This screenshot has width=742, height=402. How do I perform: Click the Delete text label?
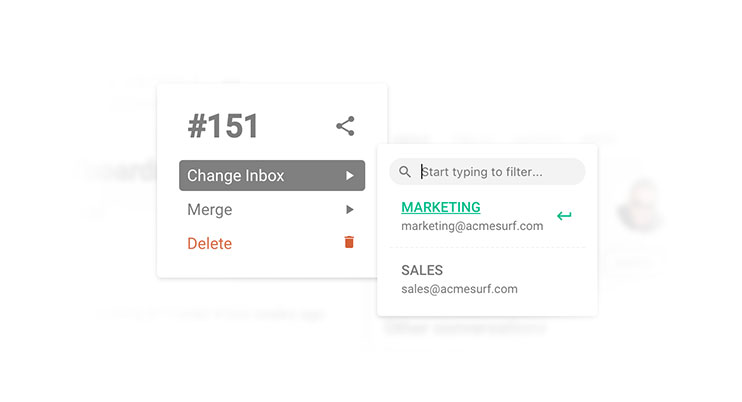[210, 244]
